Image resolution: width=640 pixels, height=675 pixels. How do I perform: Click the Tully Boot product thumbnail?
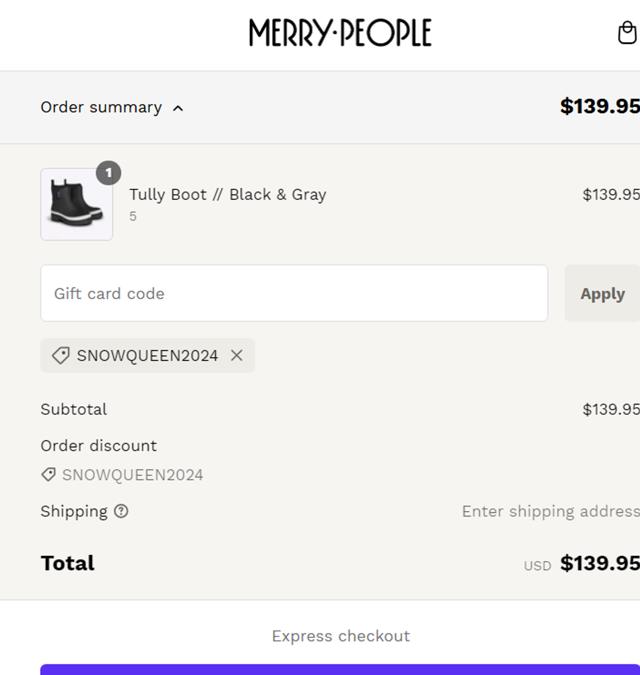[x=76, y=204]
